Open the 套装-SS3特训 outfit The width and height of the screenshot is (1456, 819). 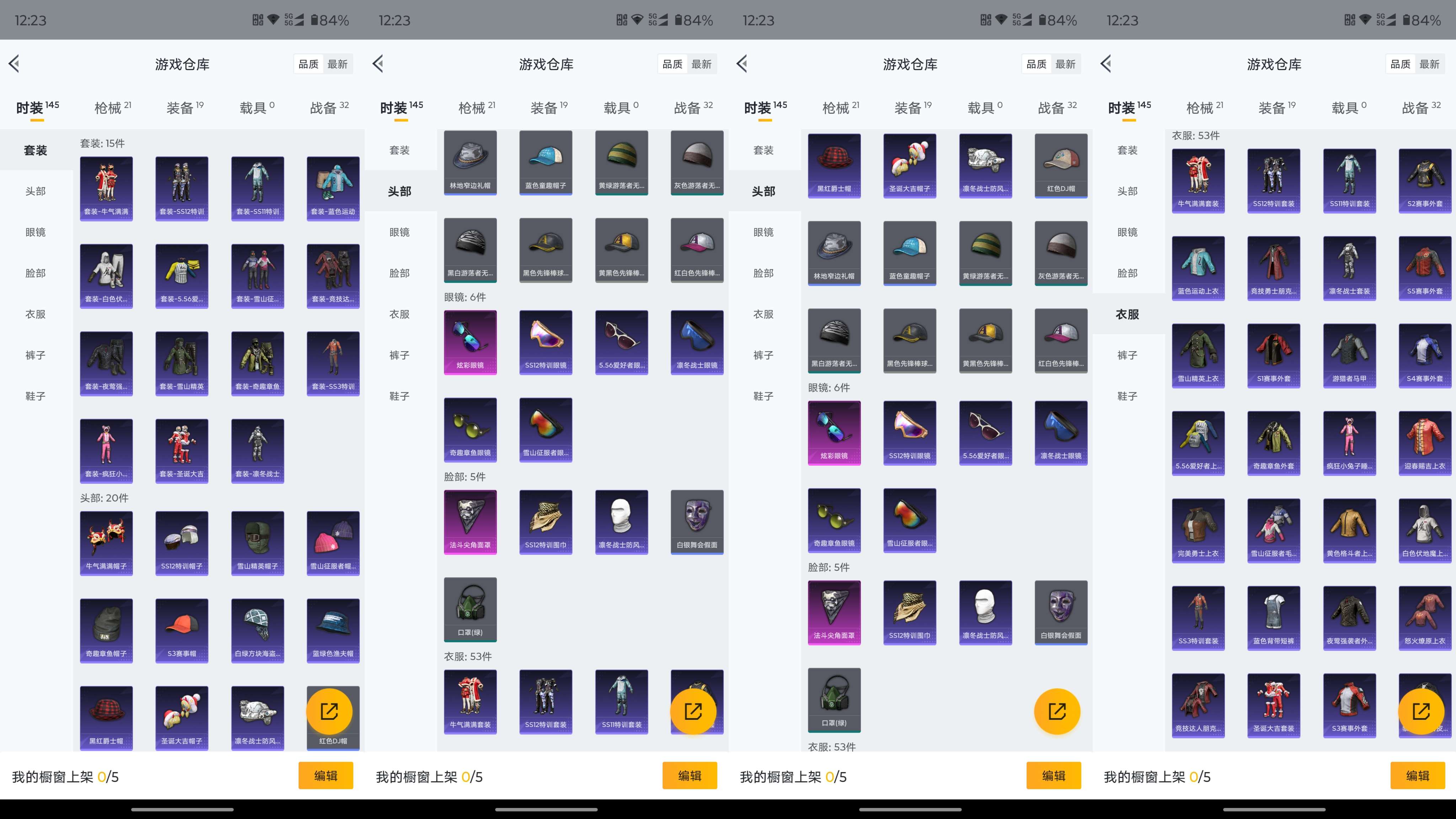[333, 363]
